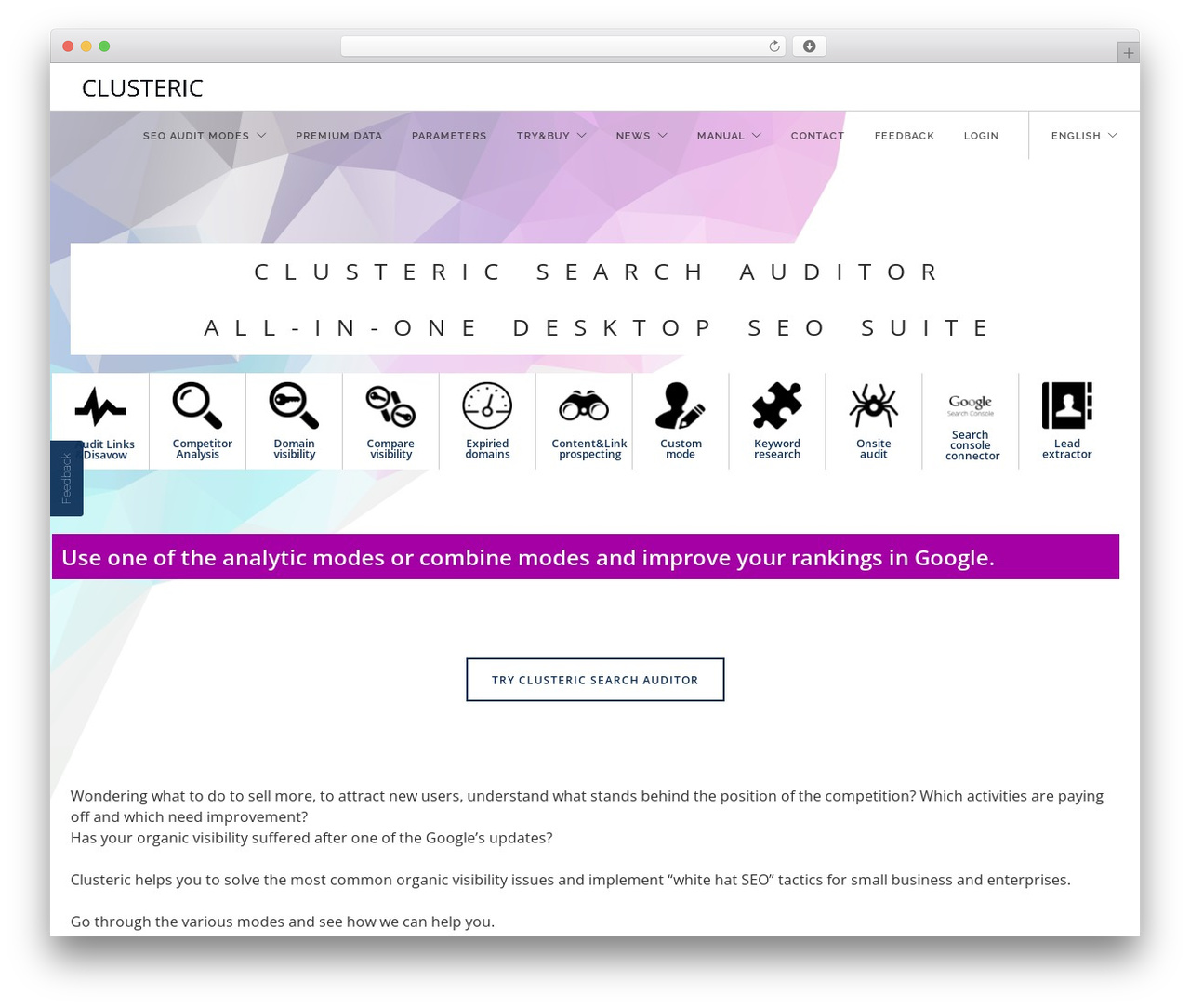Go to the Premium Data page

click(338, 136)
